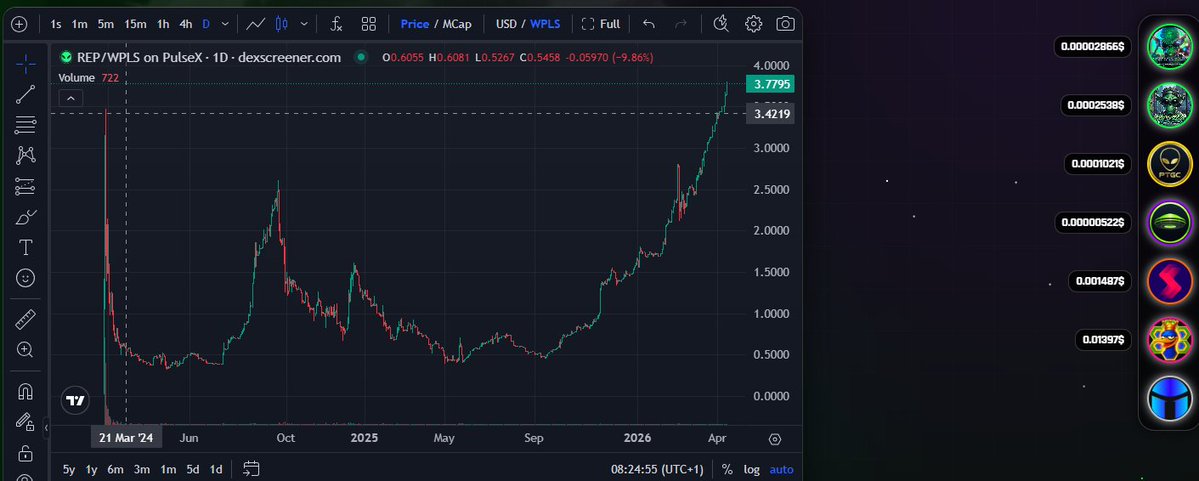Viewport: 1199px width, 481px height.
Task: Click the 3.7795 current price label
Action: tap(772, 83)
